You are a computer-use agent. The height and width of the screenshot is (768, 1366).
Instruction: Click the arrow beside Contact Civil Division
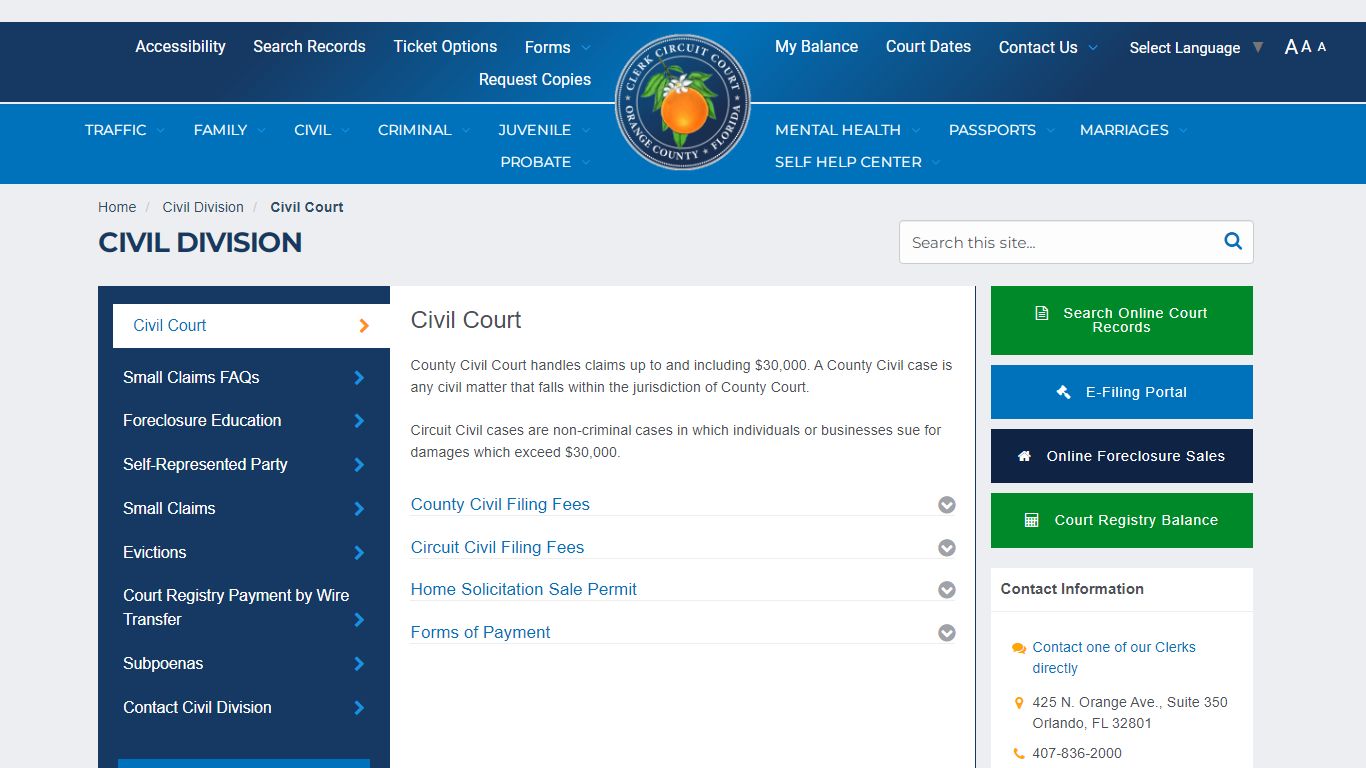[359, 708]
